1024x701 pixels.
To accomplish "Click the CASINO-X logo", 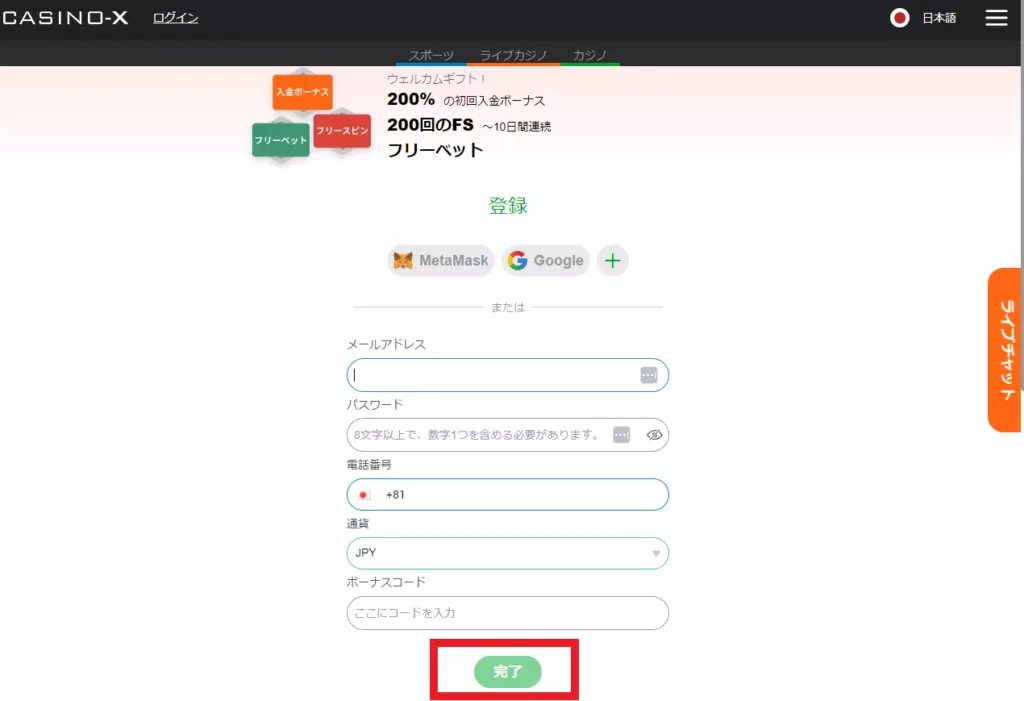I will click(x=65, y=18).
